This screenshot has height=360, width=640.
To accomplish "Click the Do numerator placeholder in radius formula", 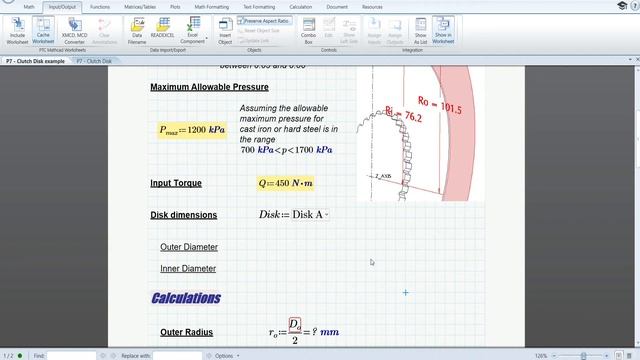I will [x=295, y=325].
